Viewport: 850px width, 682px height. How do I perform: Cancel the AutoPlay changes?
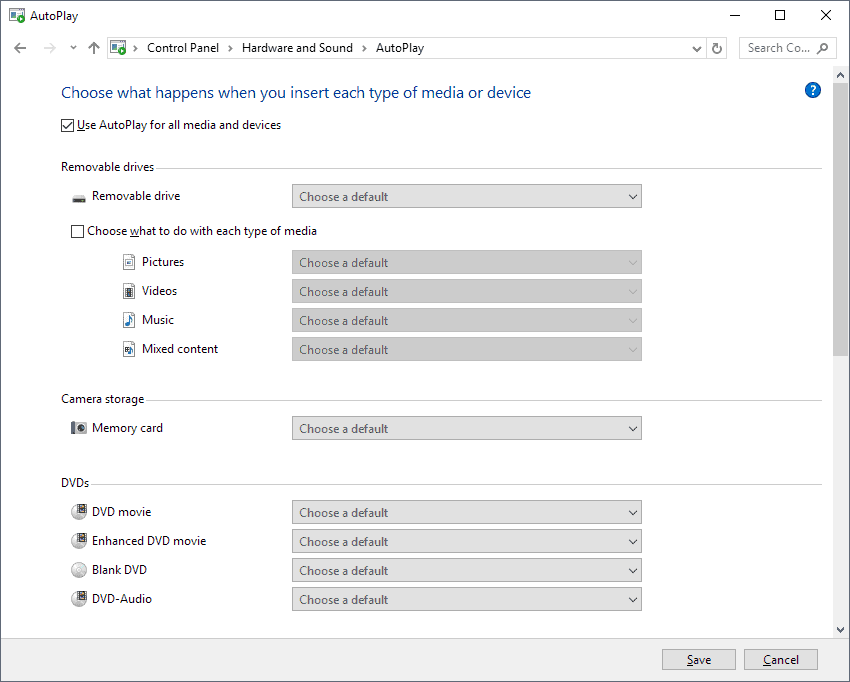tap(780, 659)
